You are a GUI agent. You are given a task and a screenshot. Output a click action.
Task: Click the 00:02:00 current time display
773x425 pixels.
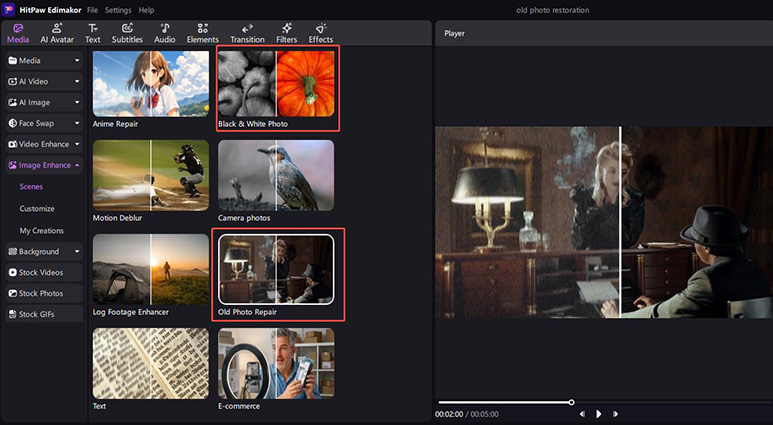[x=449, y=414]
